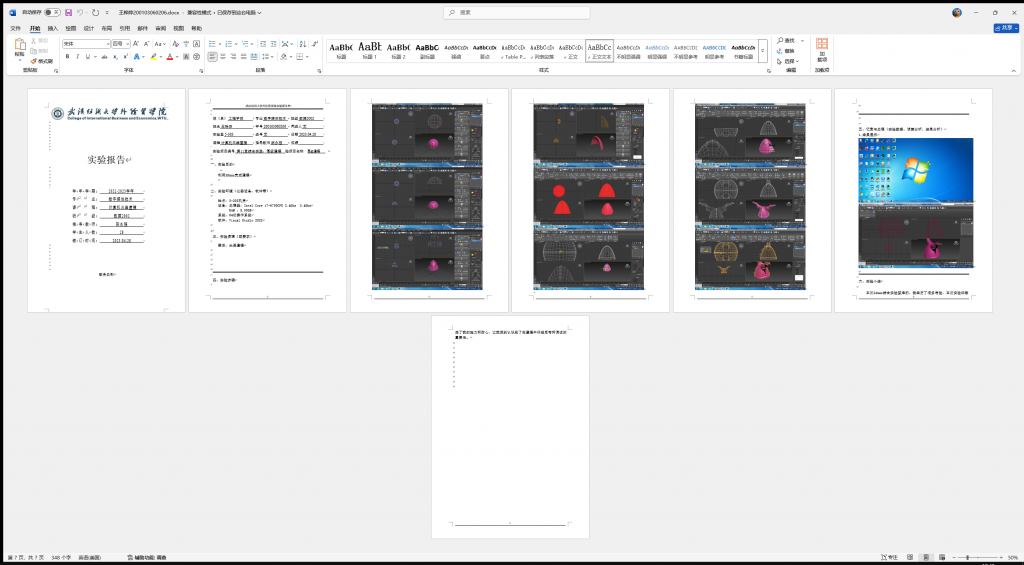
Task: Toggle strikethrough formatting
Action: (106, 57)
